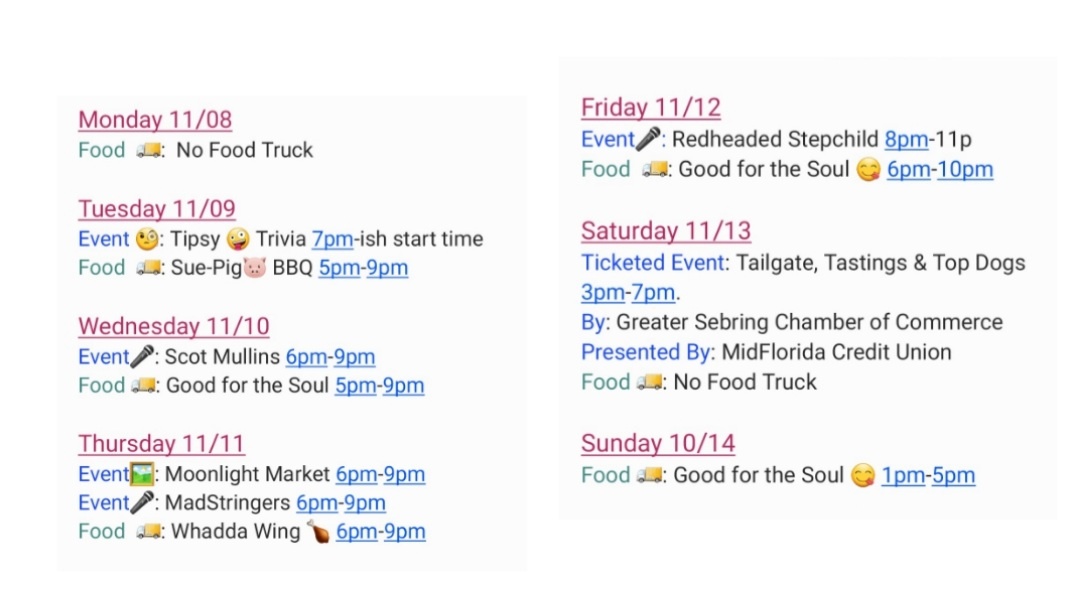
Task: Click the Sunday 10/14 date heading
Action: (658, 444)
